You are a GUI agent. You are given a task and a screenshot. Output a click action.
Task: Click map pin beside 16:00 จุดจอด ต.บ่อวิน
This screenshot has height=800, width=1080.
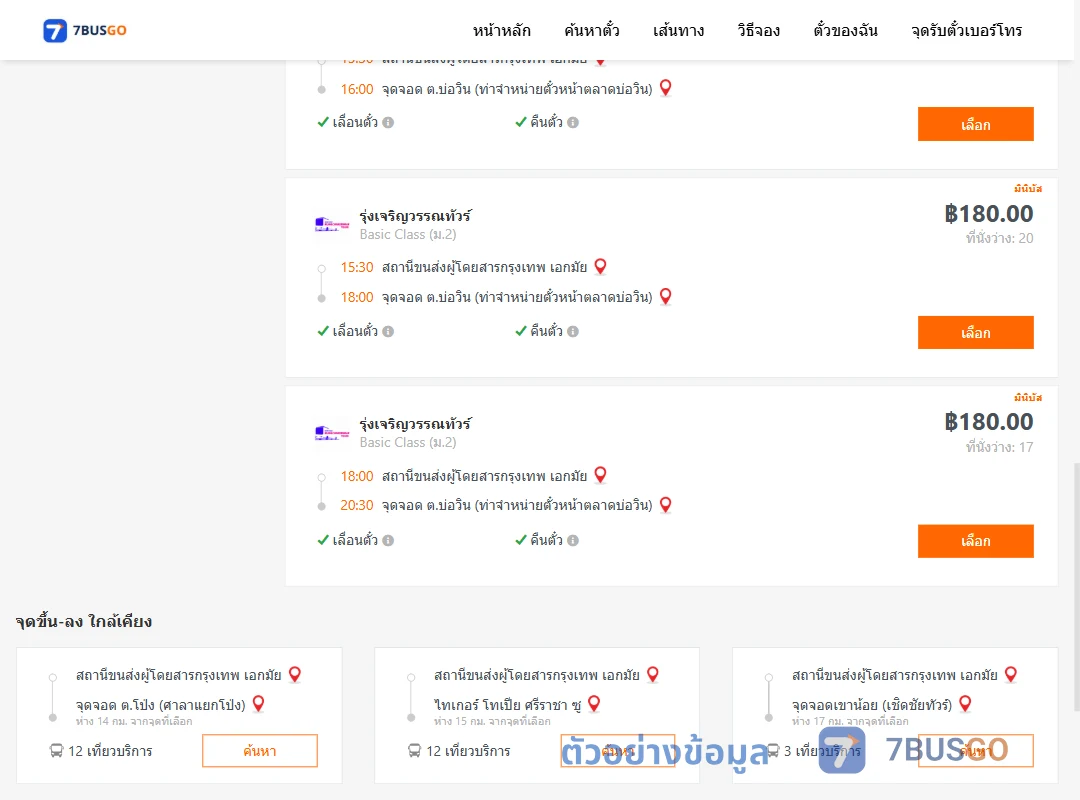click(665, 88)
